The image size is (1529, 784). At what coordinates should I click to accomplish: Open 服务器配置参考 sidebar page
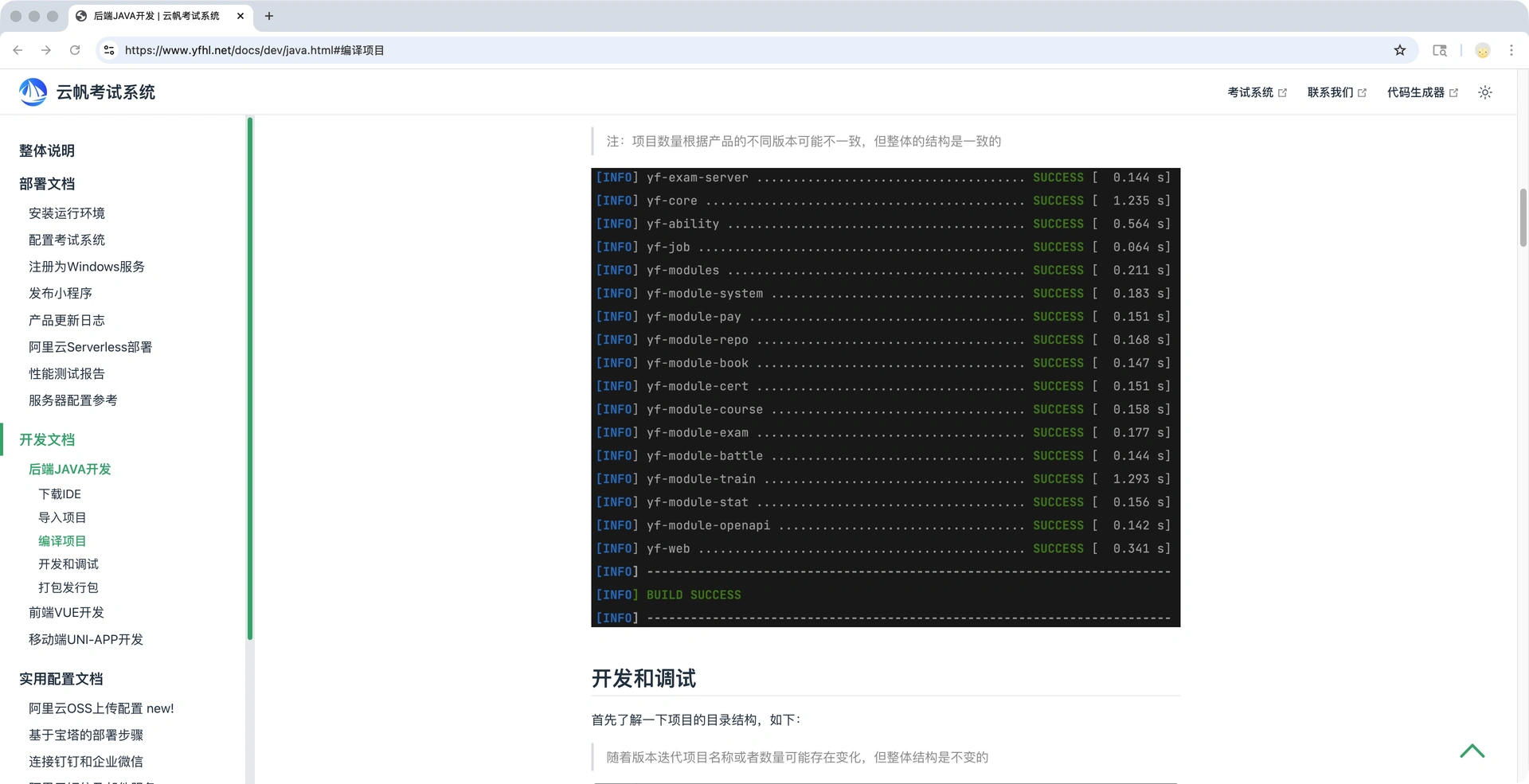point(73,400)
